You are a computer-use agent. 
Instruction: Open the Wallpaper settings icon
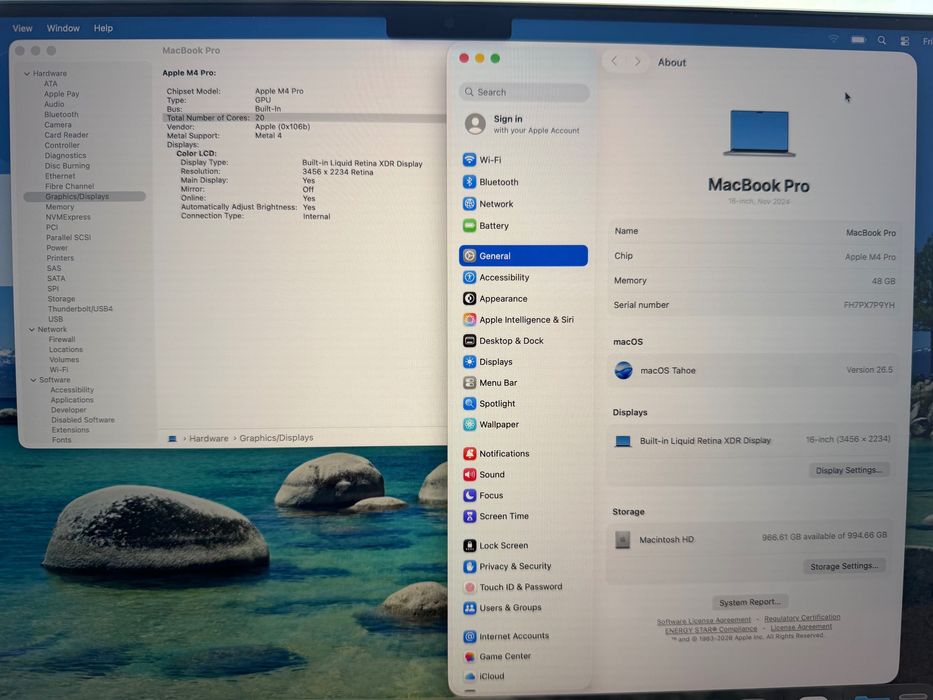click(x=469, y=424)
